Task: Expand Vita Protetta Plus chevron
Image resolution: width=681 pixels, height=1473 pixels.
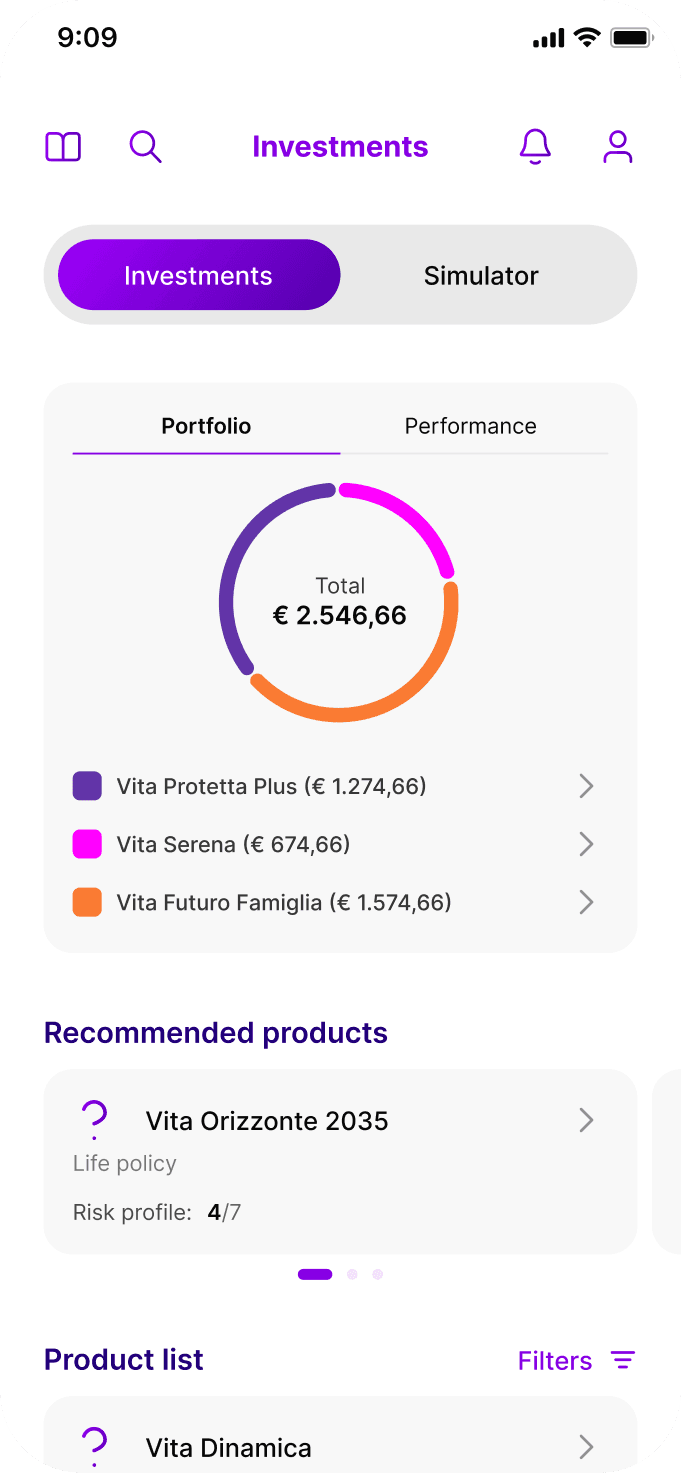Action: tap(587, 786)
